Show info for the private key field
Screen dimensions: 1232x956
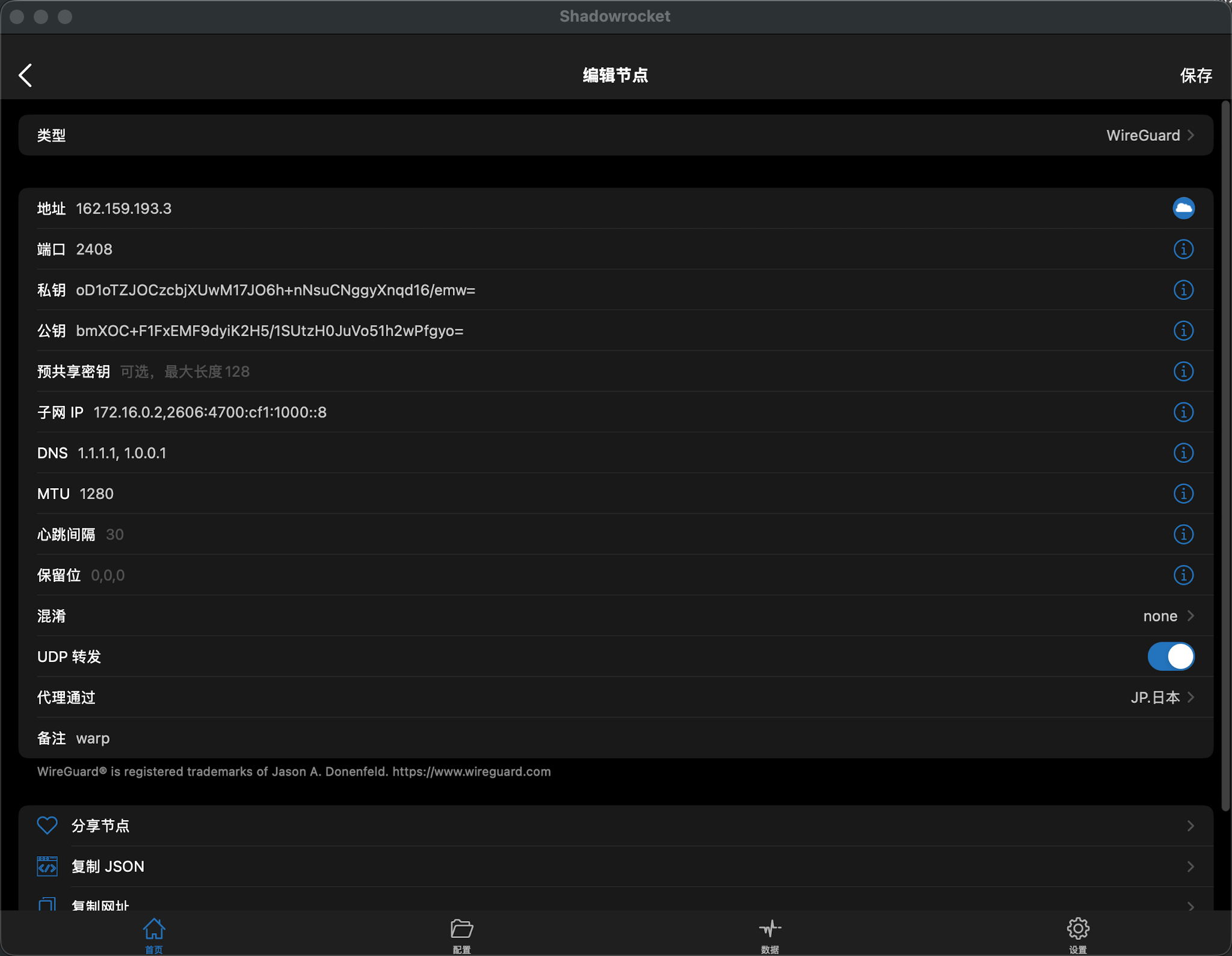(1183, 290)
